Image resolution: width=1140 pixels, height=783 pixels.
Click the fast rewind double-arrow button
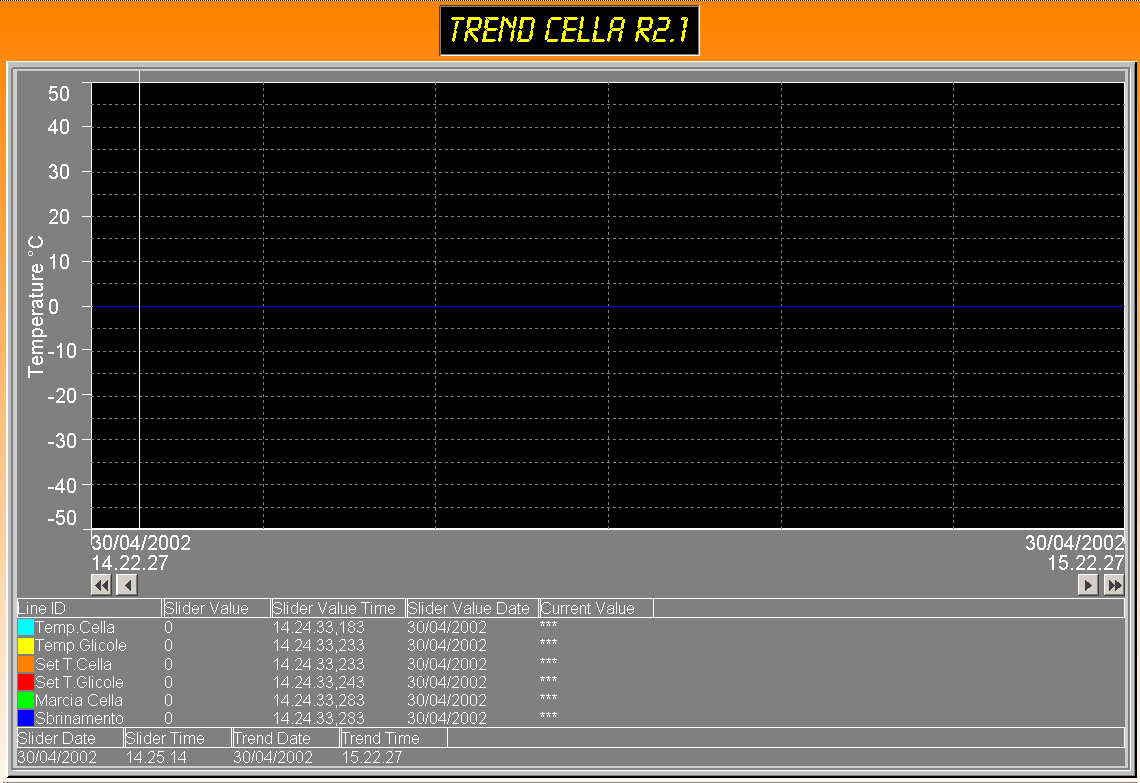[x=101, y=585]
